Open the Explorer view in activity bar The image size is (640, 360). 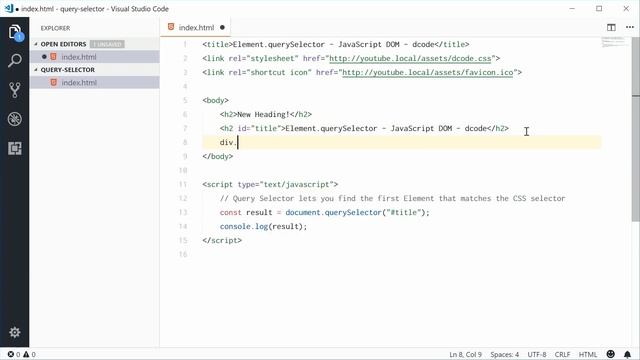coord(15,32)
